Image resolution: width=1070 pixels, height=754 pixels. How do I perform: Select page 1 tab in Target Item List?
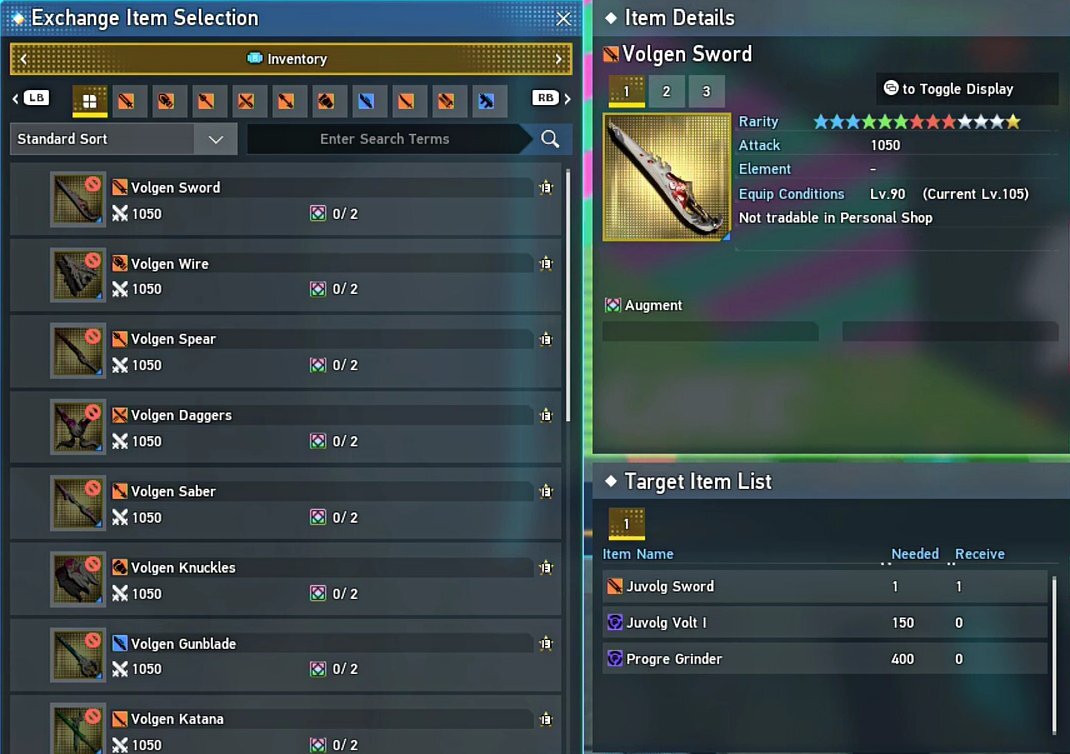pos(626,524)
